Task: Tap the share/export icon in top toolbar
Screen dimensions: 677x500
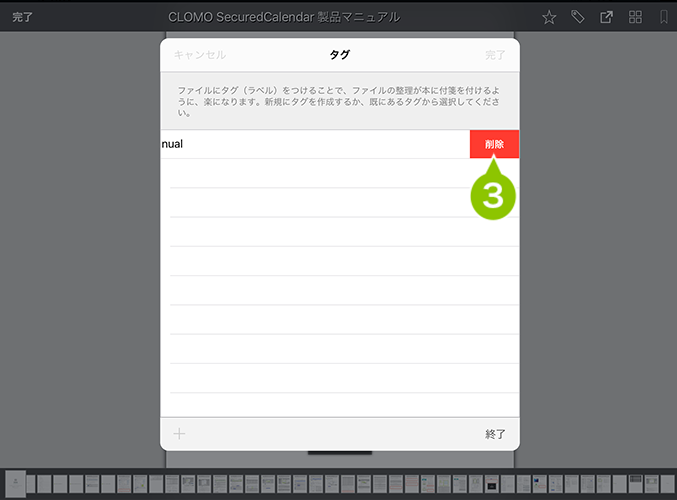Action: pos(606,17)
